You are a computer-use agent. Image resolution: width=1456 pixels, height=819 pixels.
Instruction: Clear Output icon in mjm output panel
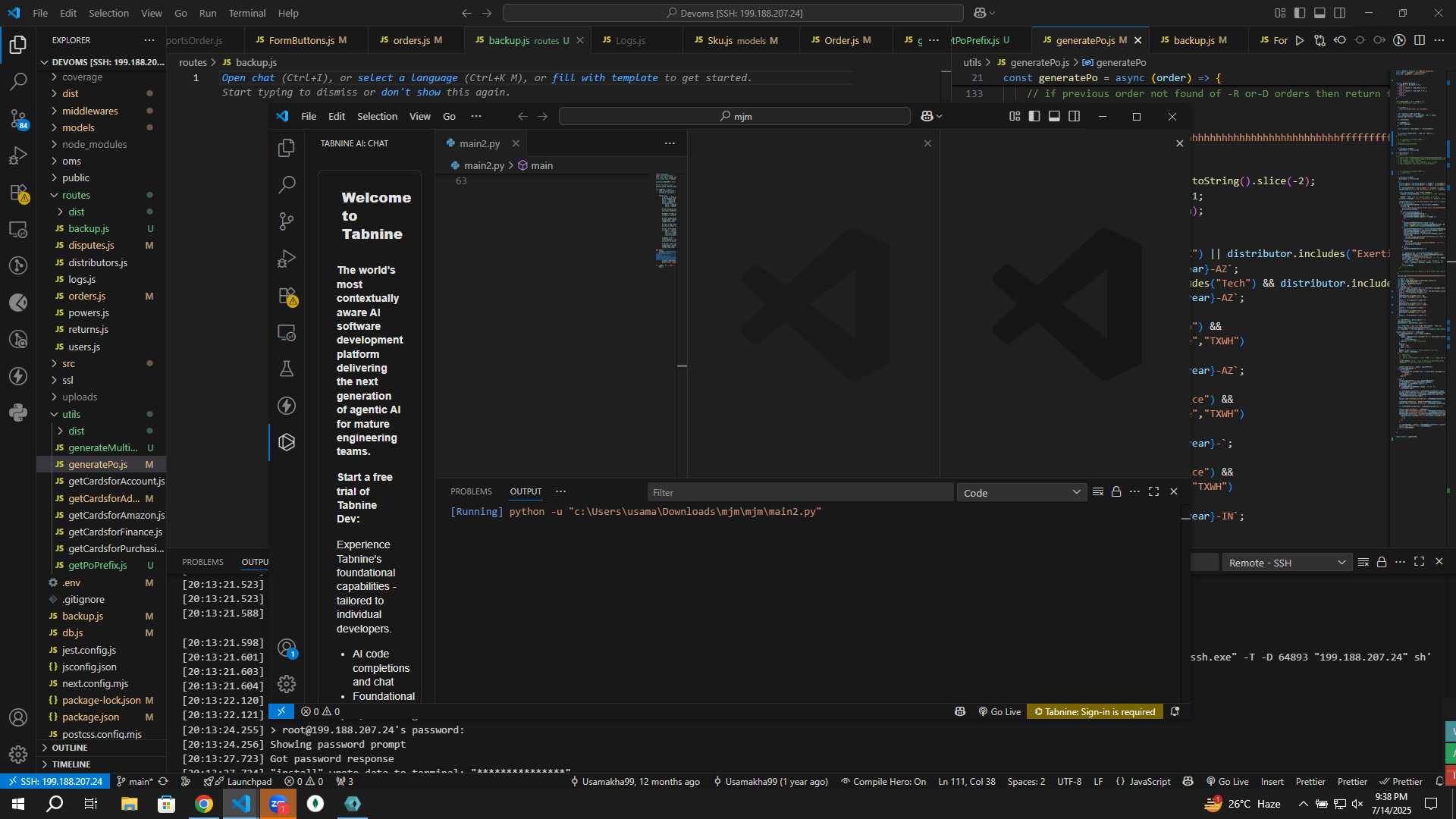pyautogui.click(x=1097, y=492)
